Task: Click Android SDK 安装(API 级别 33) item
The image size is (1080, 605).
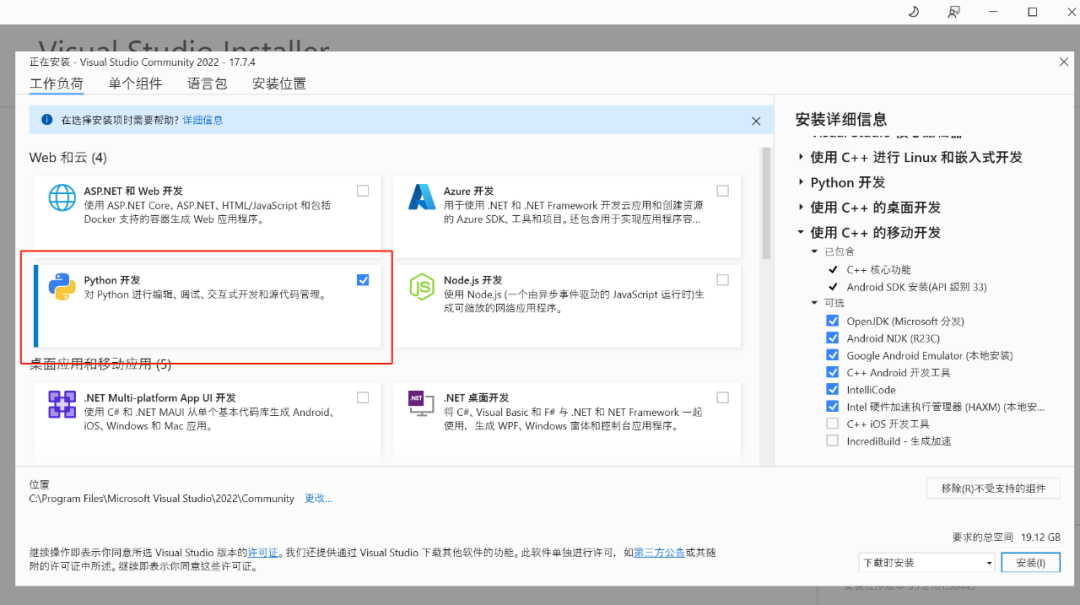Action: pyautogui.click(x=916, y=287)
